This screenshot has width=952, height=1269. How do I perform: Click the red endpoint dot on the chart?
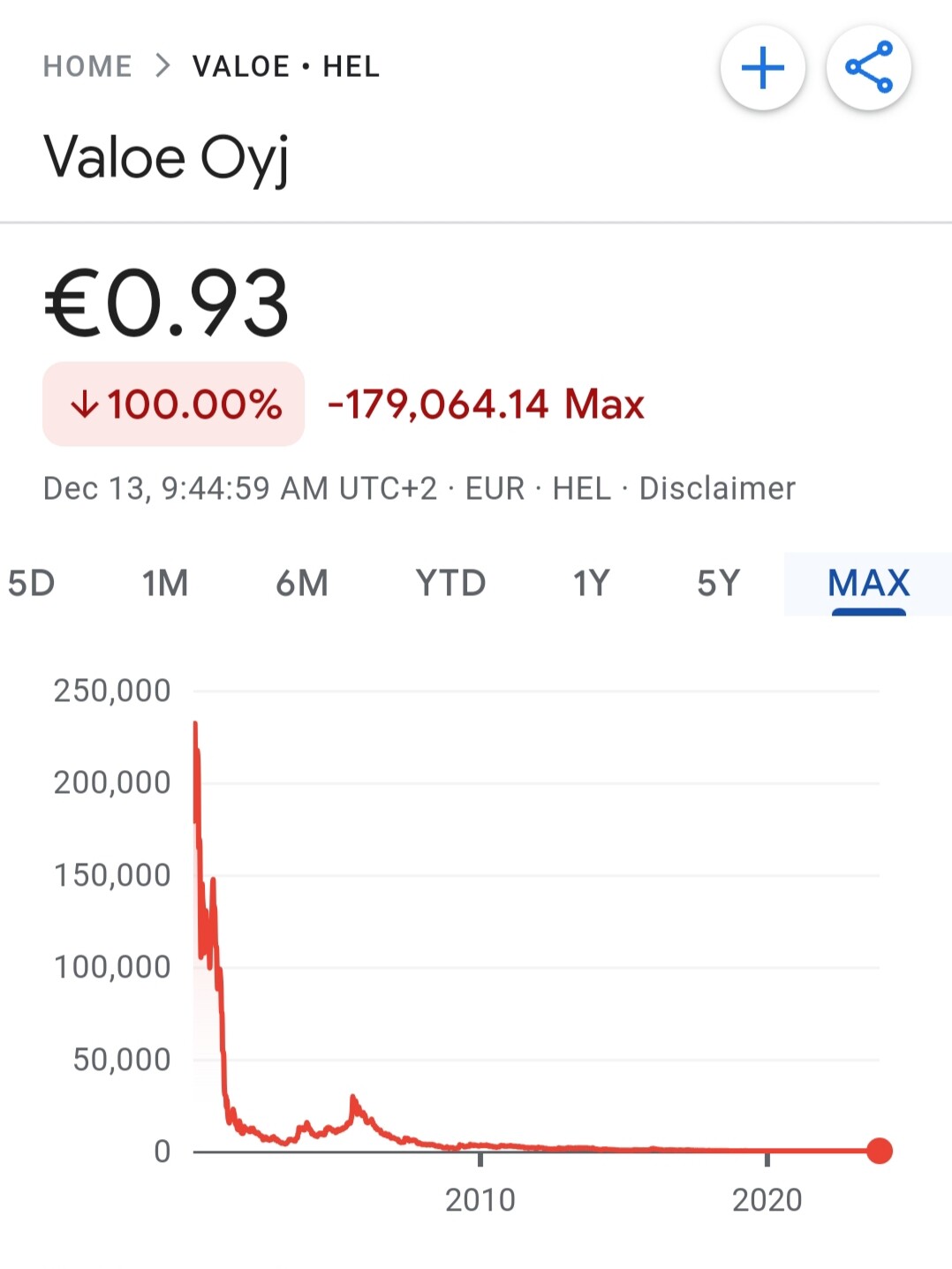coord(880,1151)
